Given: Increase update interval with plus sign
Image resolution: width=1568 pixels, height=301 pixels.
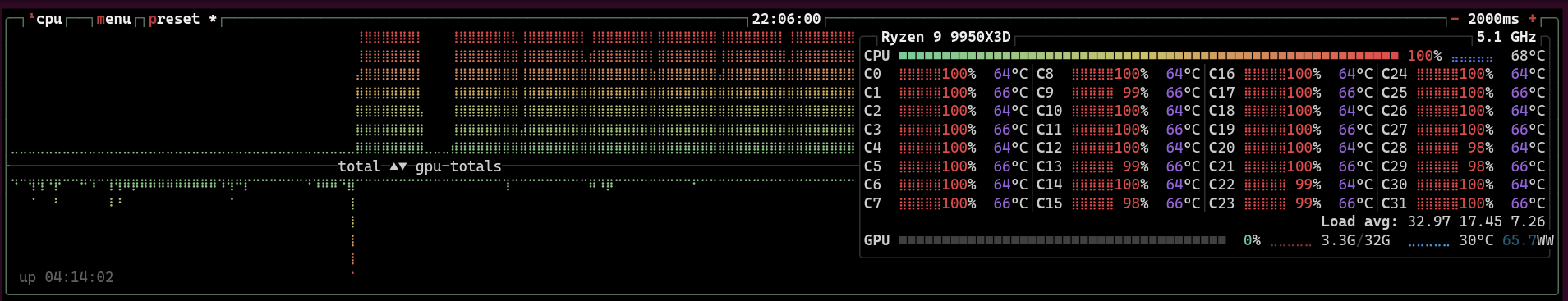Looking at the screenshot, I should 1532,19.
